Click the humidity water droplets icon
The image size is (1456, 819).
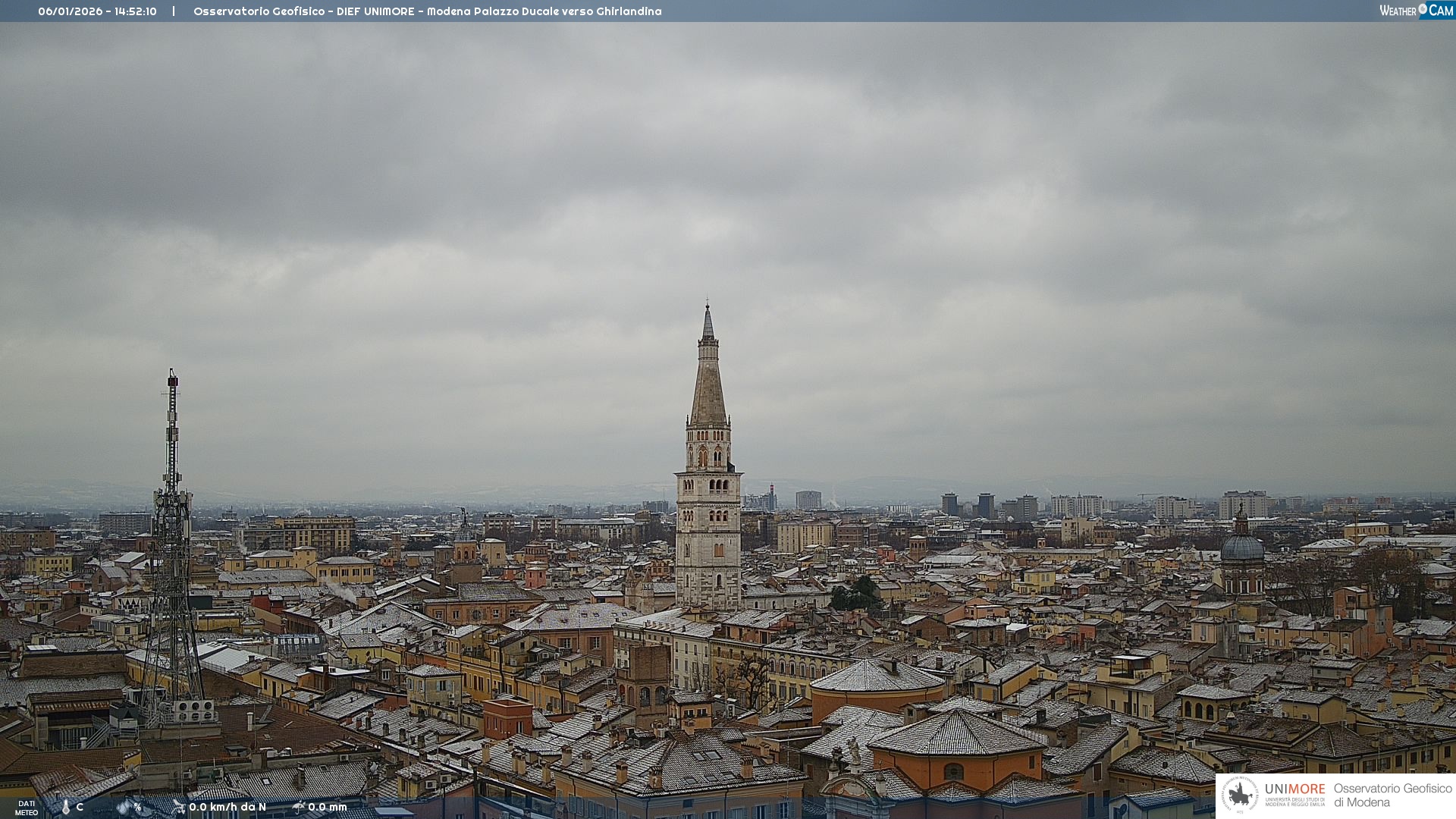(124, 807)
